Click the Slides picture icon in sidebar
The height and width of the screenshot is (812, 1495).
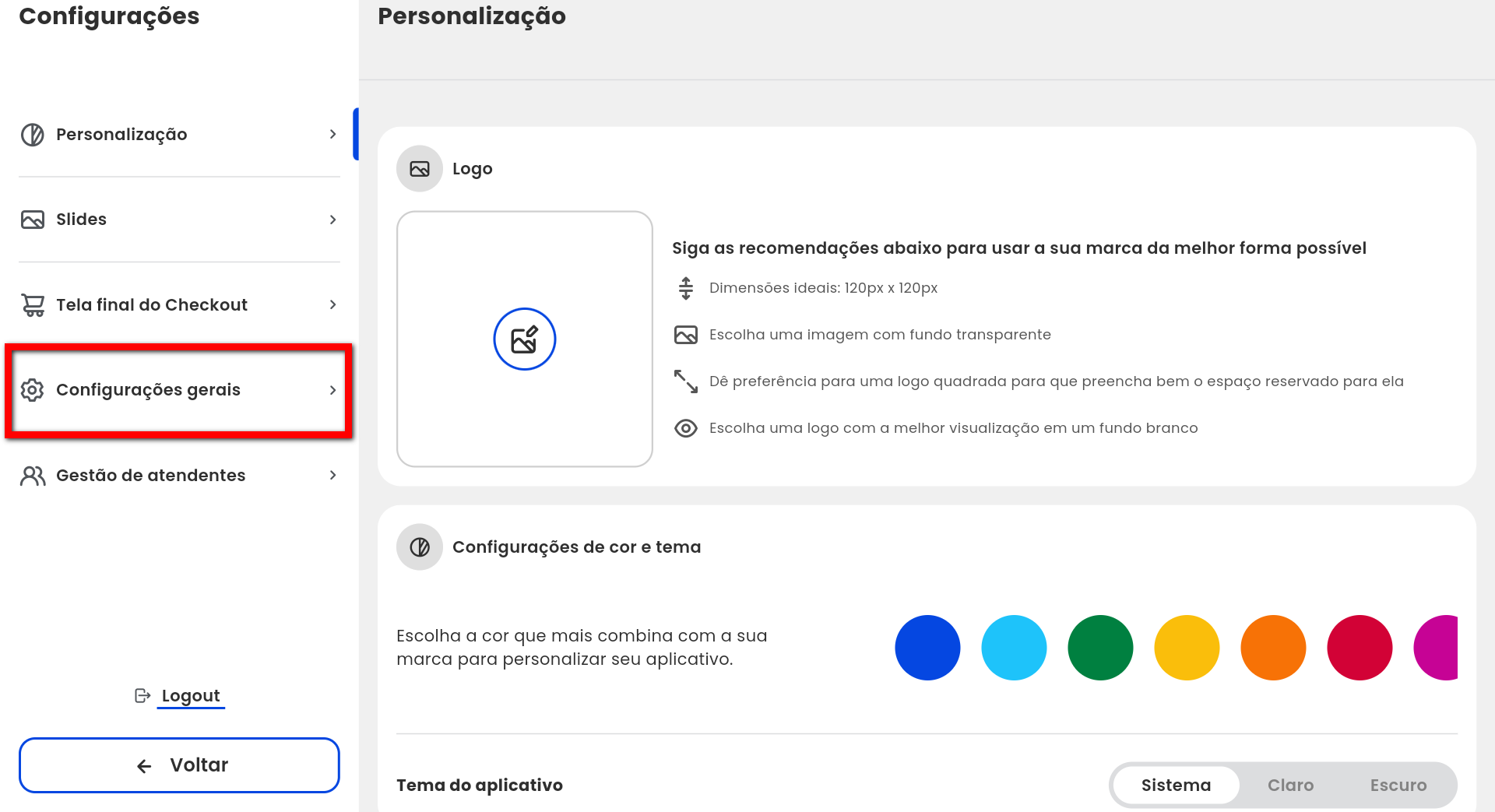coord(32,220)
